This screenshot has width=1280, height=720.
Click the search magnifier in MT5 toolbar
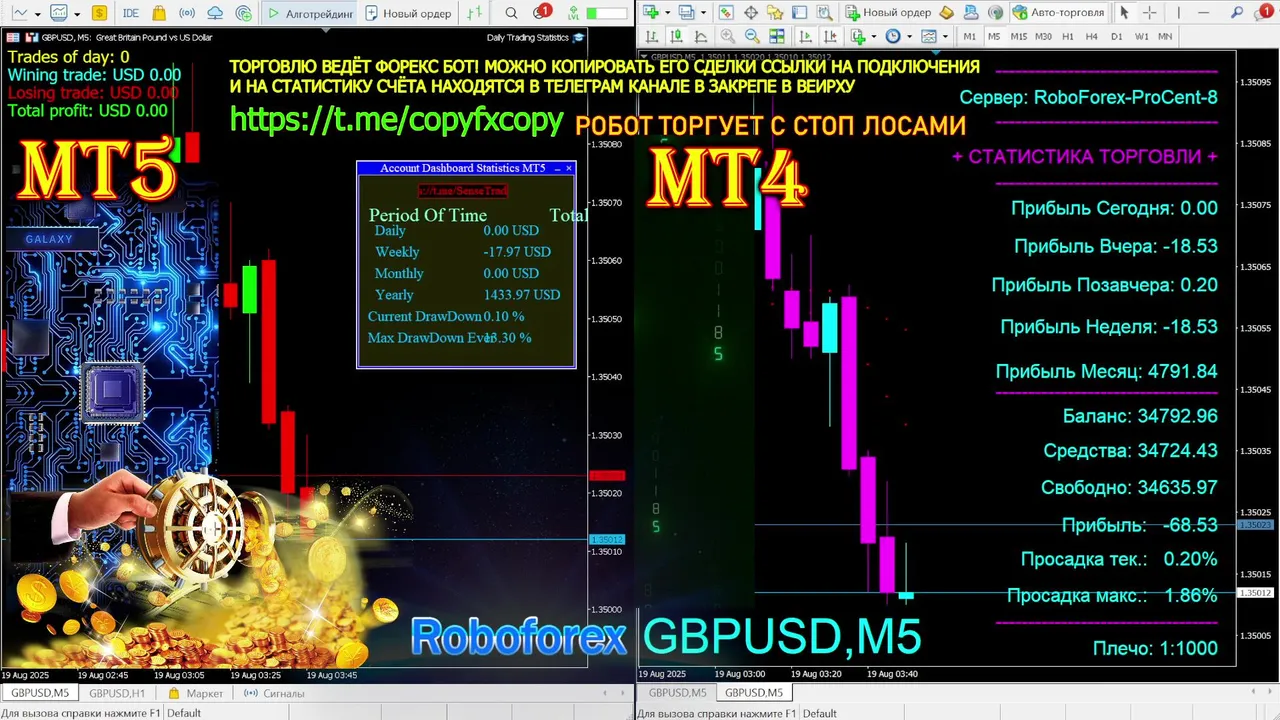pos(511,13)
